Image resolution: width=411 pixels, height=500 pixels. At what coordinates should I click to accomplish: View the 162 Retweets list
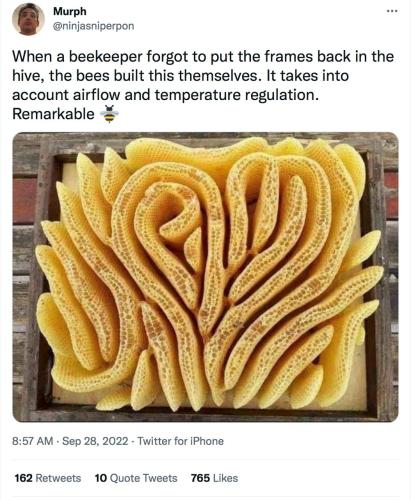(48, 478)
